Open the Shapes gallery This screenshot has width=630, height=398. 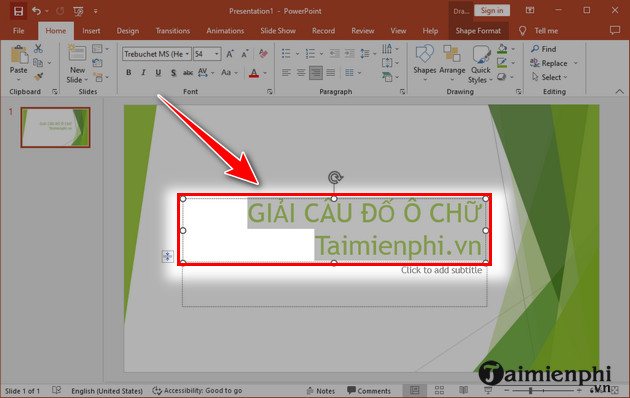(x=425, y=63)
